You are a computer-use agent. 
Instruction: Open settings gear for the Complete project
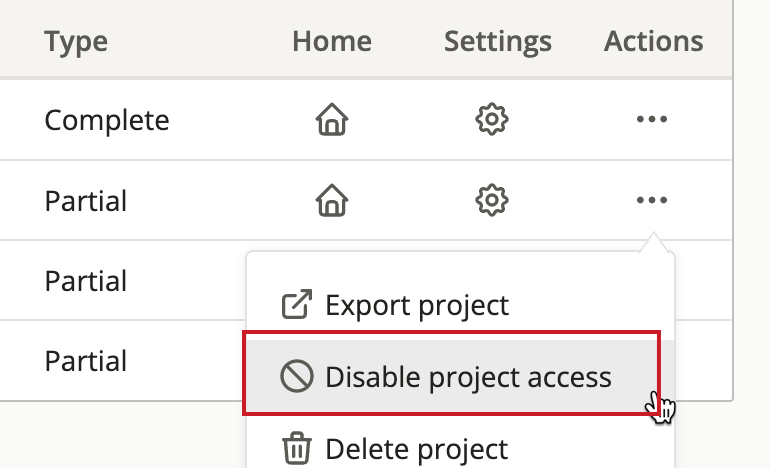click(x=492, y=119)
